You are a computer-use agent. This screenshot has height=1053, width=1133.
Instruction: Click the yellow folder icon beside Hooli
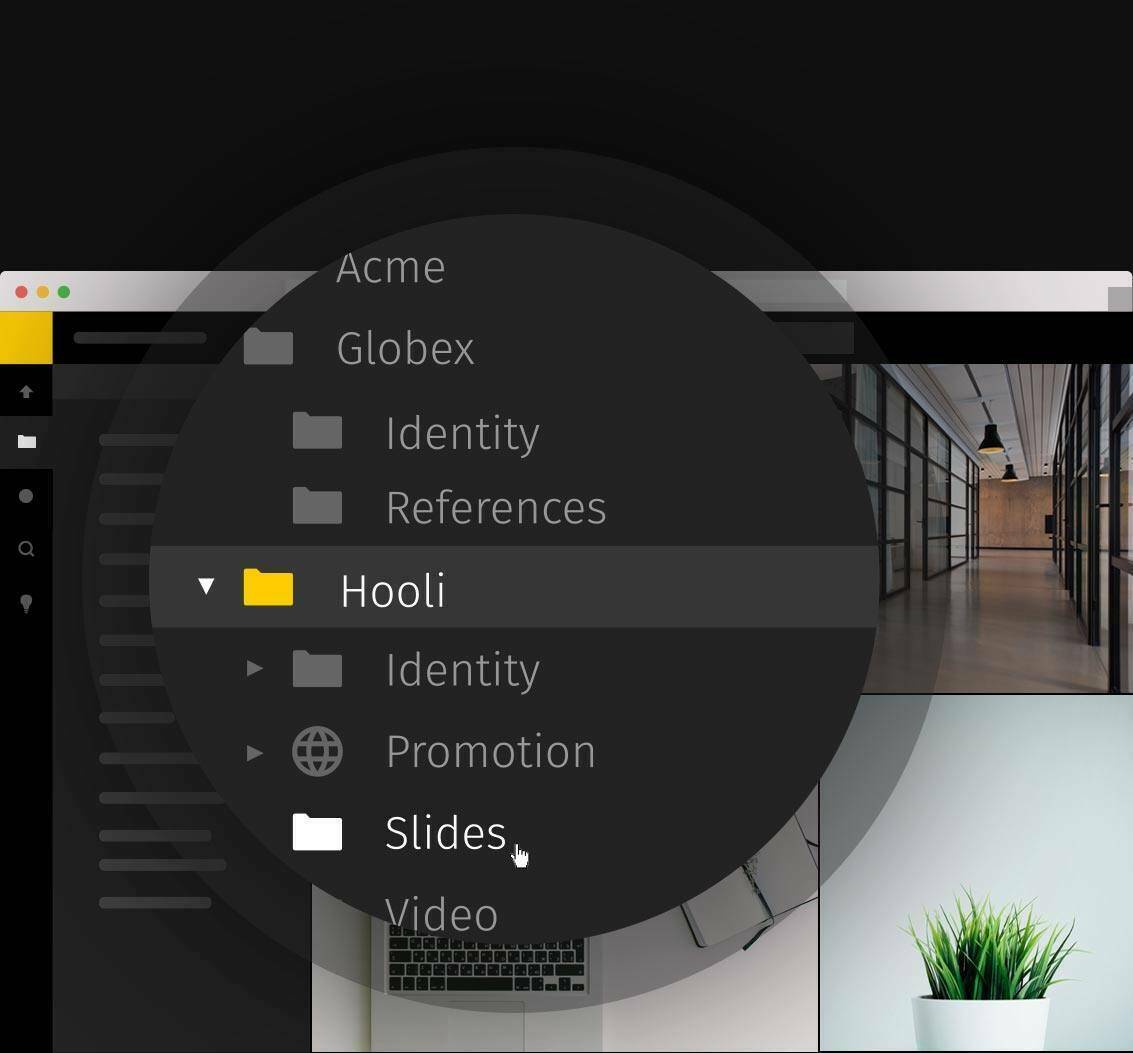266,588
